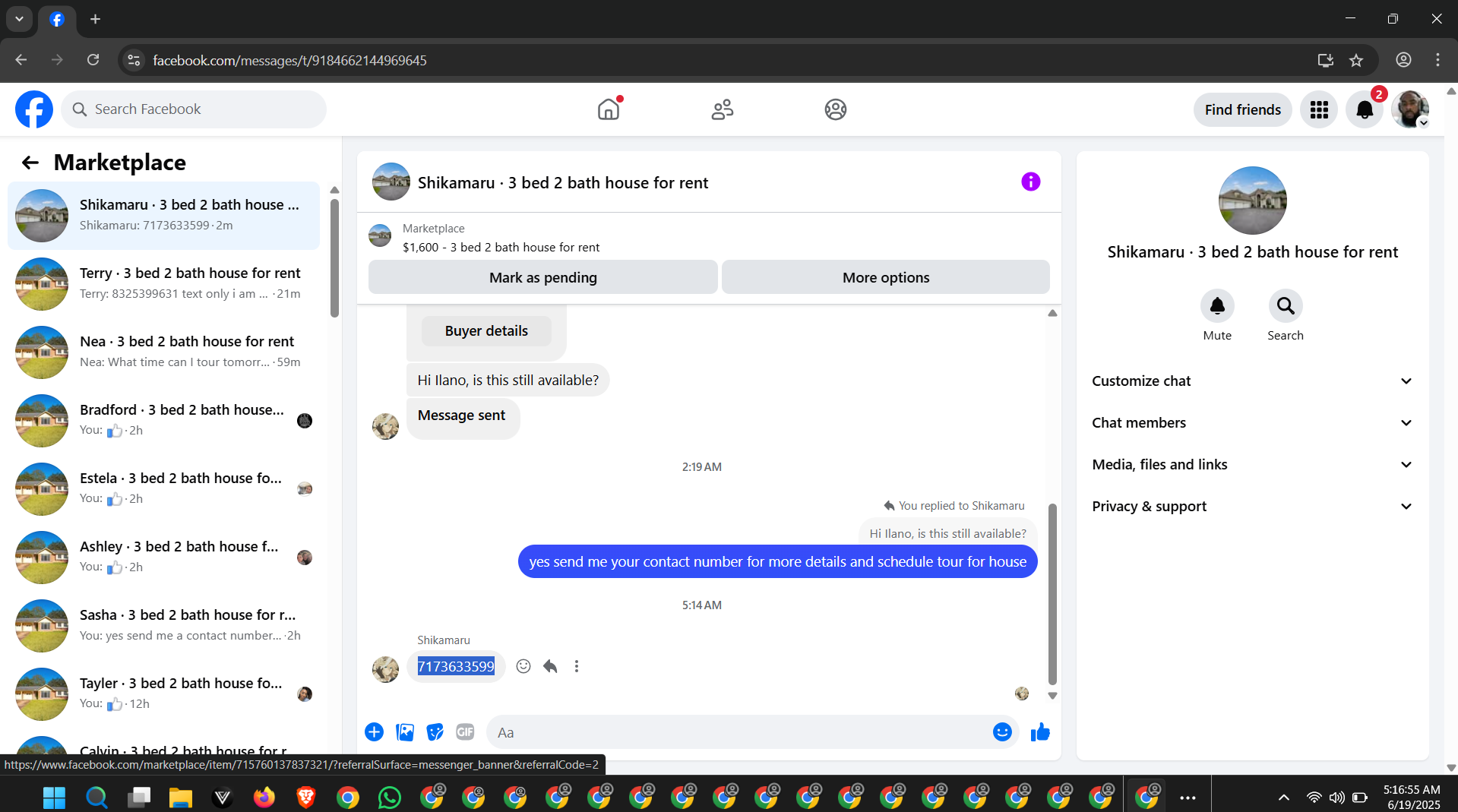Expand Chat members section

pos(1252,423)
